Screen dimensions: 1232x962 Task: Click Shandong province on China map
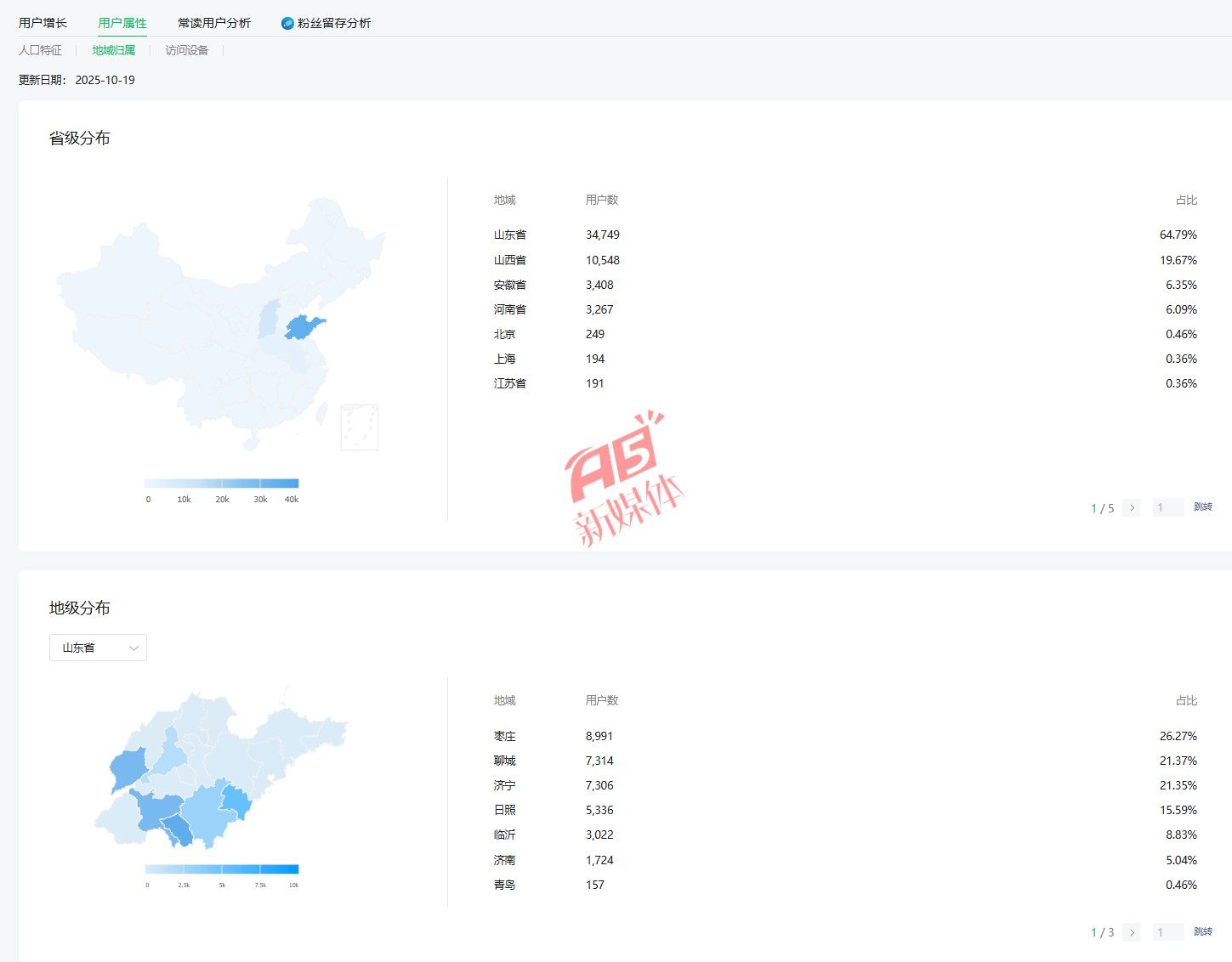point(304,326)
